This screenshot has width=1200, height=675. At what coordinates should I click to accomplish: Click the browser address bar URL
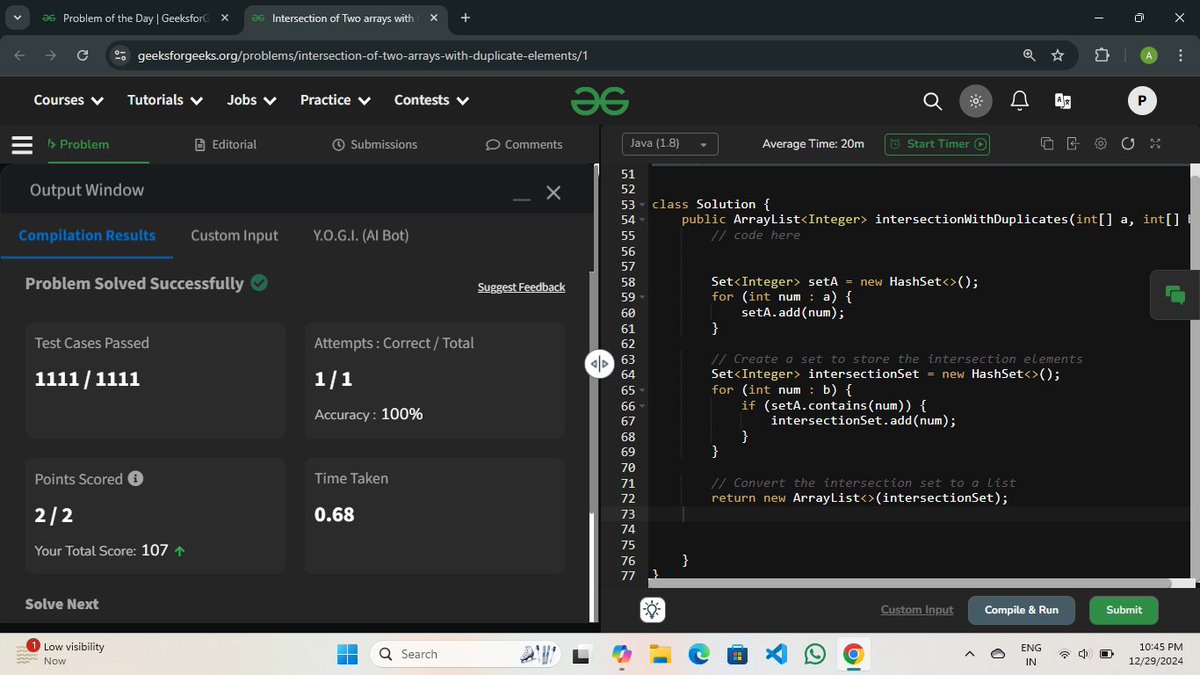point(362,55)
